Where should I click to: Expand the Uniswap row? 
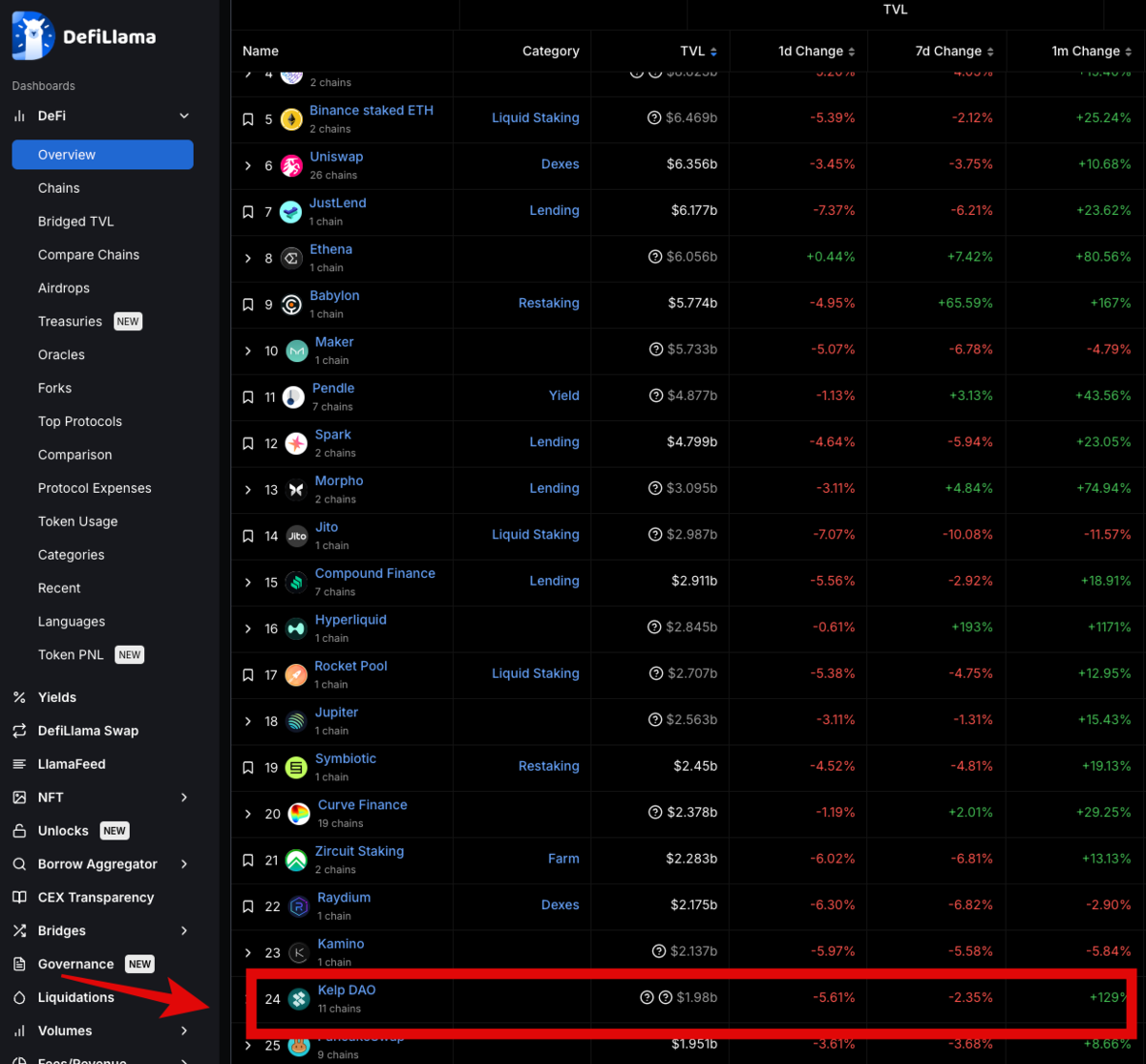pos(248,165)
